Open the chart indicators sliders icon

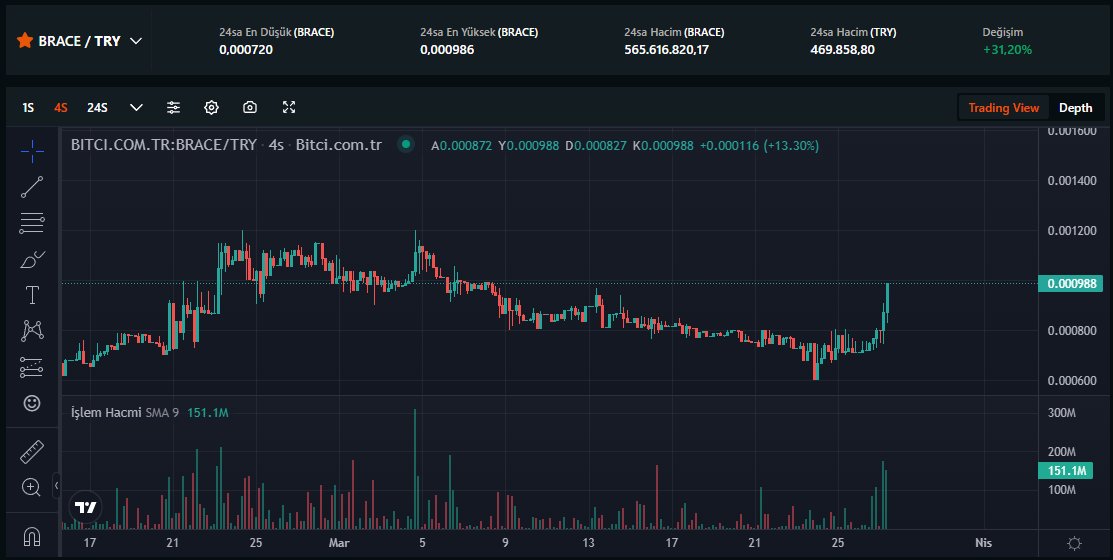(x=173, y=107)
